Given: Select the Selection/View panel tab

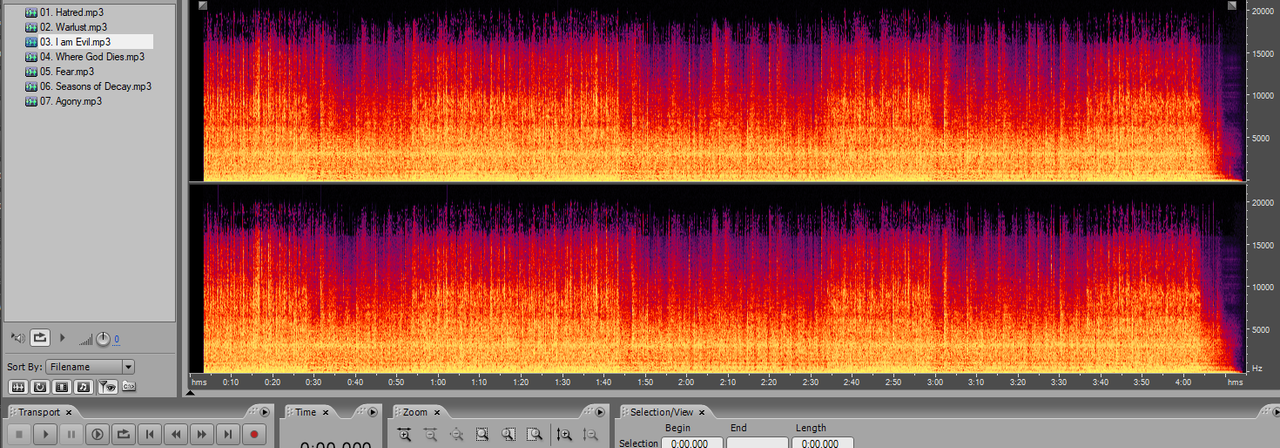Looking at the screenshot, I should coord(662,412).
